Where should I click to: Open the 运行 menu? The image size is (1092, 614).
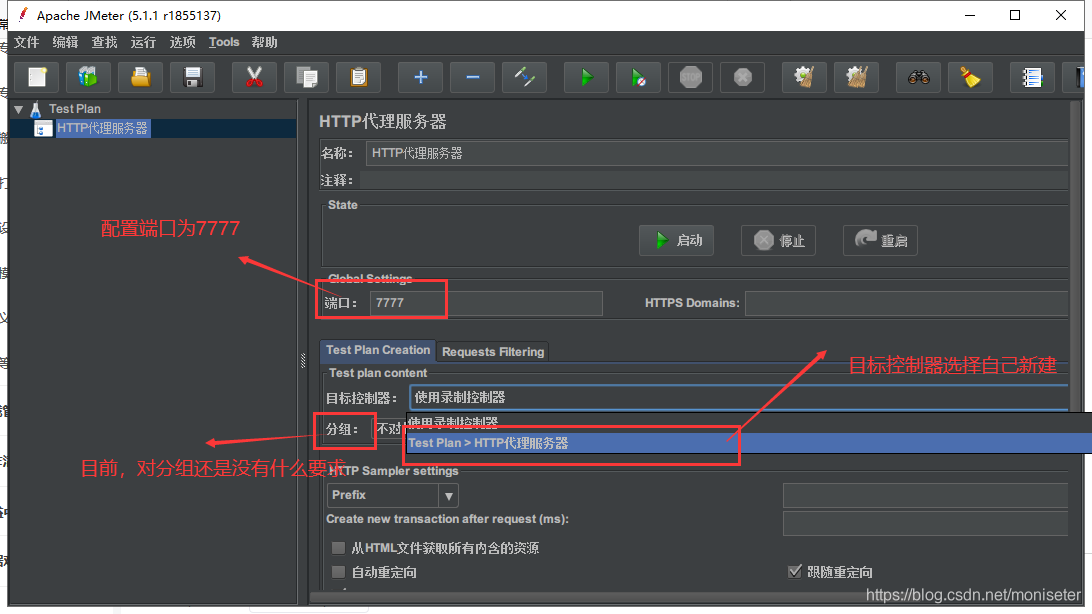[143, 42]
